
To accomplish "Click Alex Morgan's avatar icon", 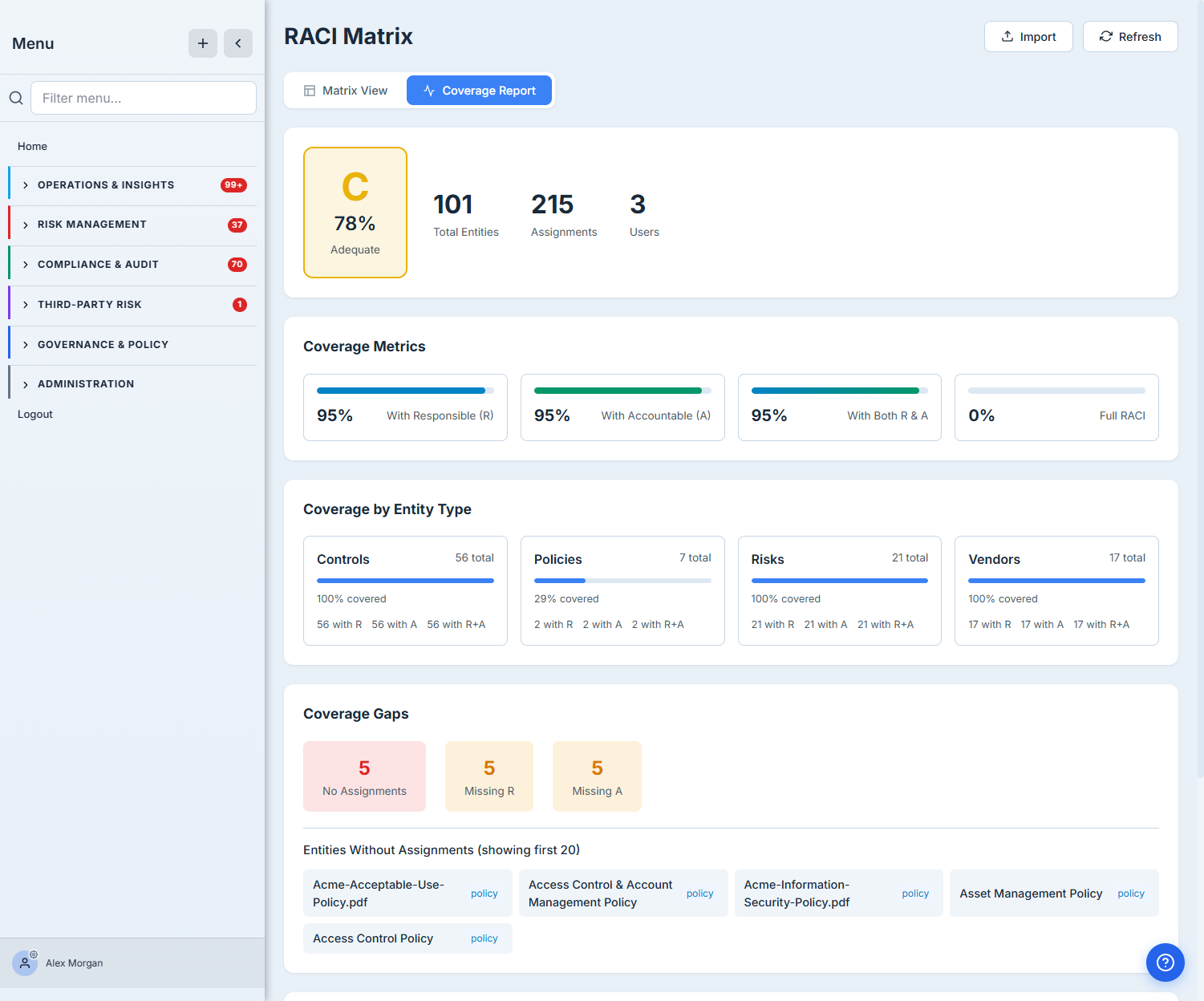I will point(25,963).
